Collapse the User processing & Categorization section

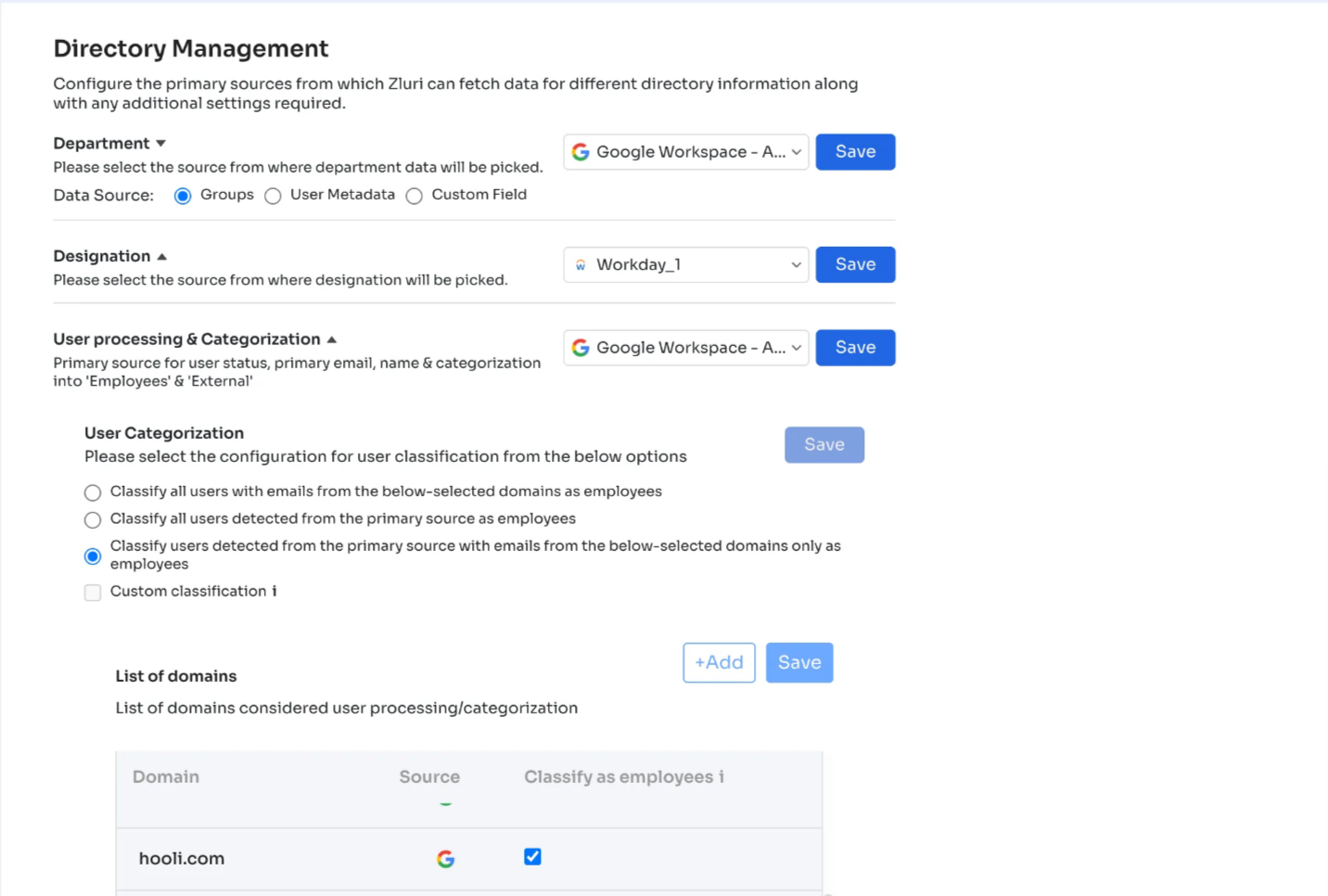[x=331, y=339]
